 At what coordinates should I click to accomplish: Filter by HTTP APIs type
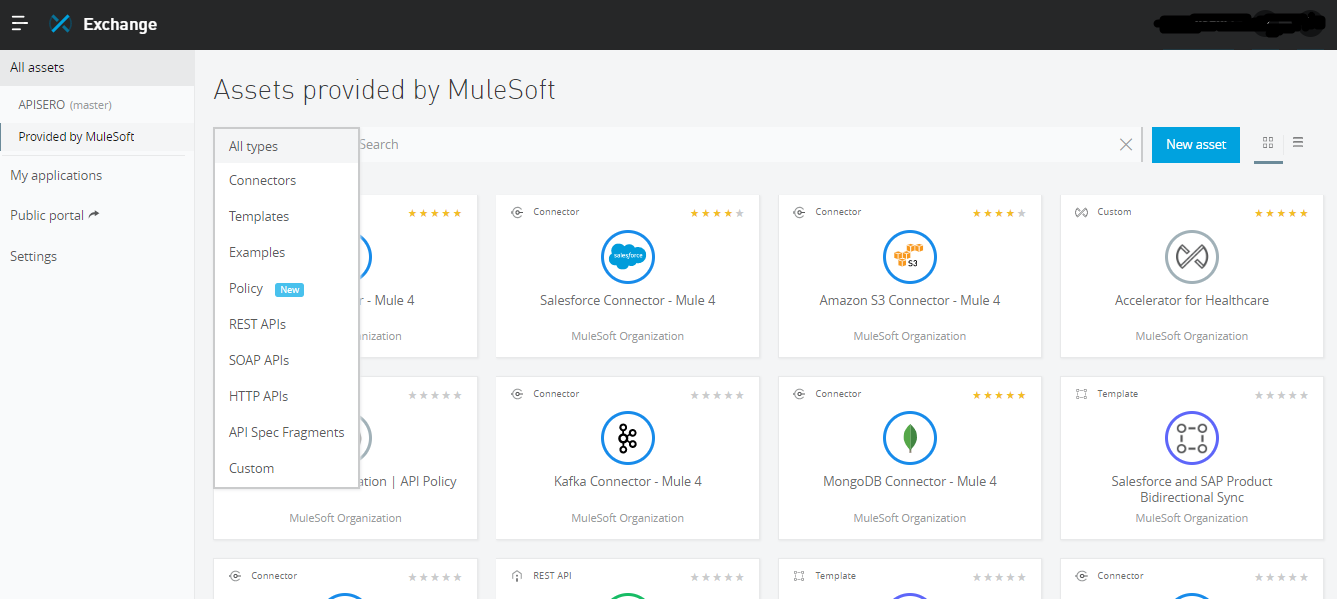pyautogui.click(x=286, y=396)
